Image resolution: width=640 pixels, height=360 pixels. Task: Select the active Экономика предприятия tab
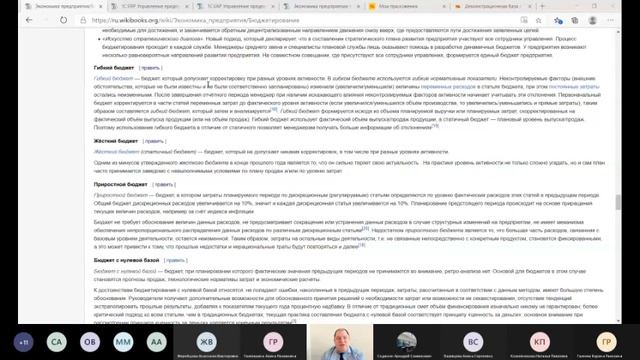tap(63, 6)
